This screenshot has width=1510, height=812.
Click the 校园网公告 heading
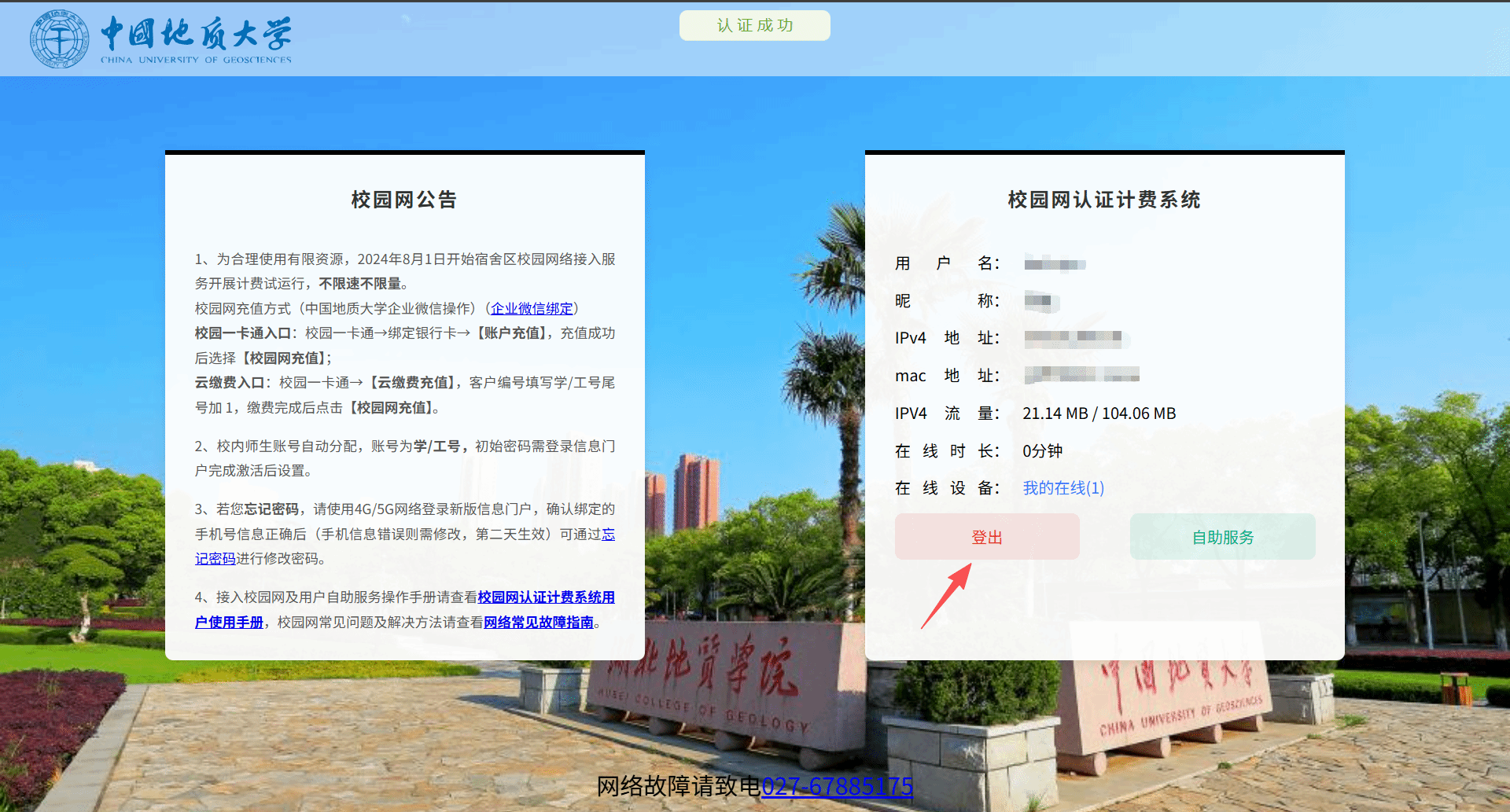[404, 200]
